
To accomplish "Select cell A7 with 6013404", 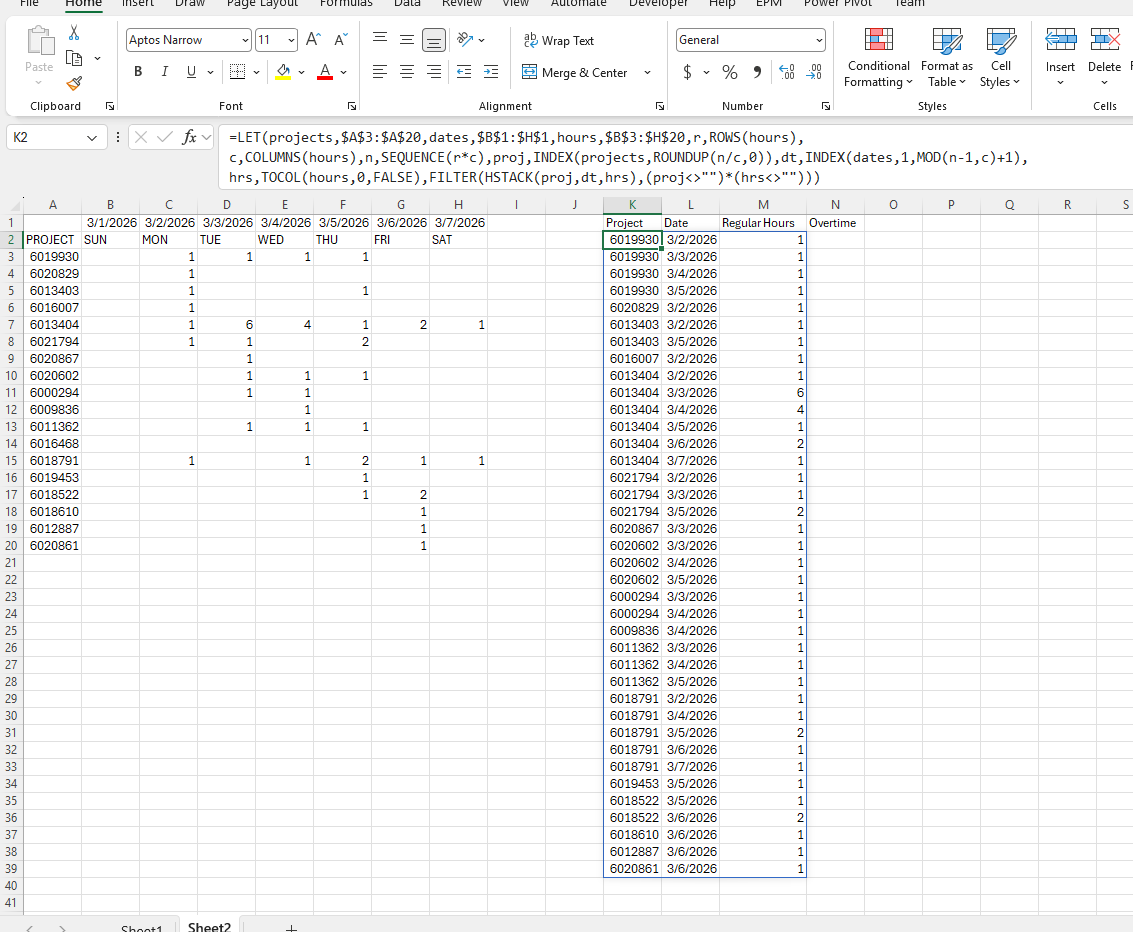I will click(x=53, y=324).
